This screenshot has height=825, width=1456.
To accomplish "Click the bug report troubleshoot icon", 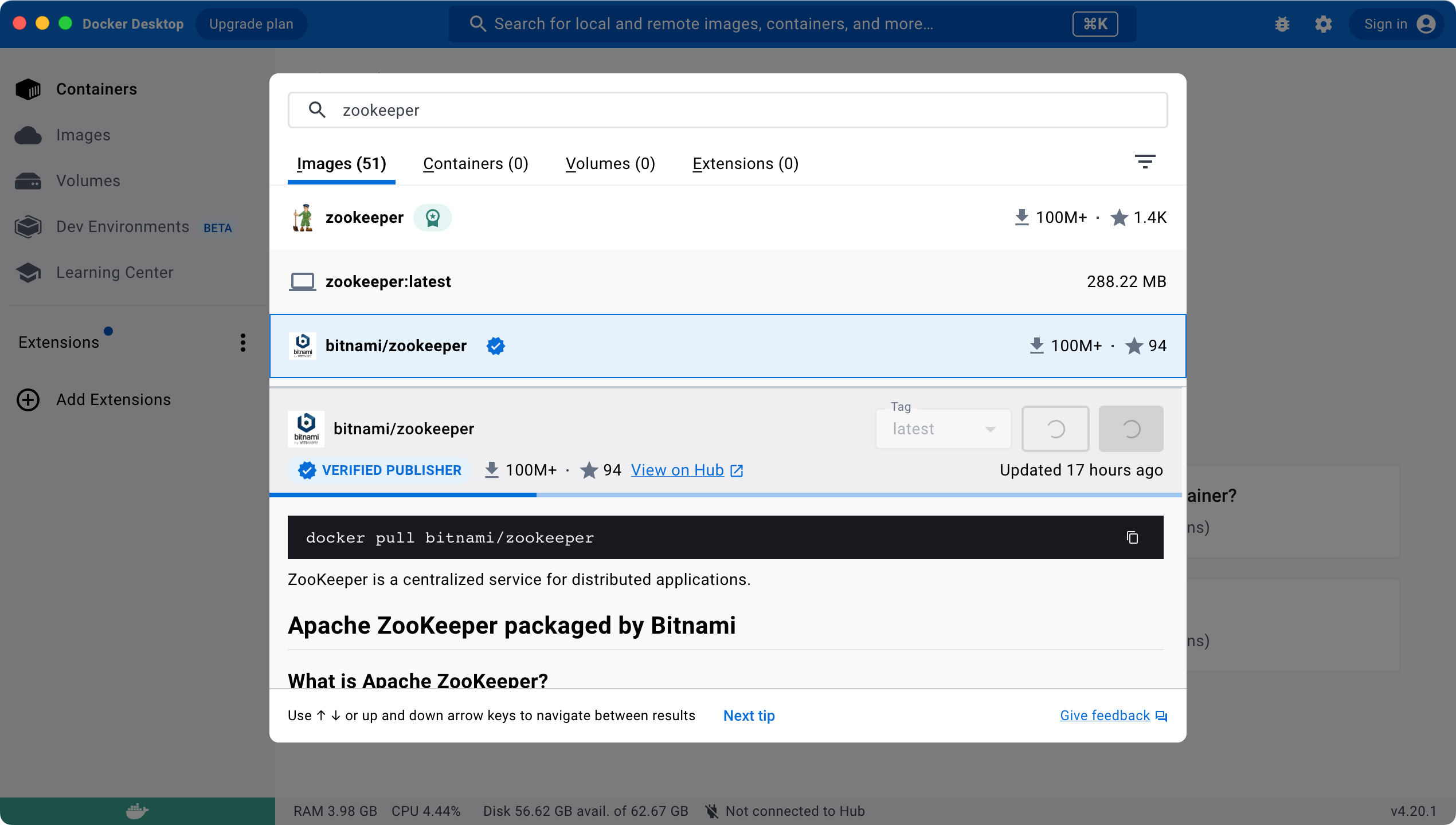I will click(1282, 24).
